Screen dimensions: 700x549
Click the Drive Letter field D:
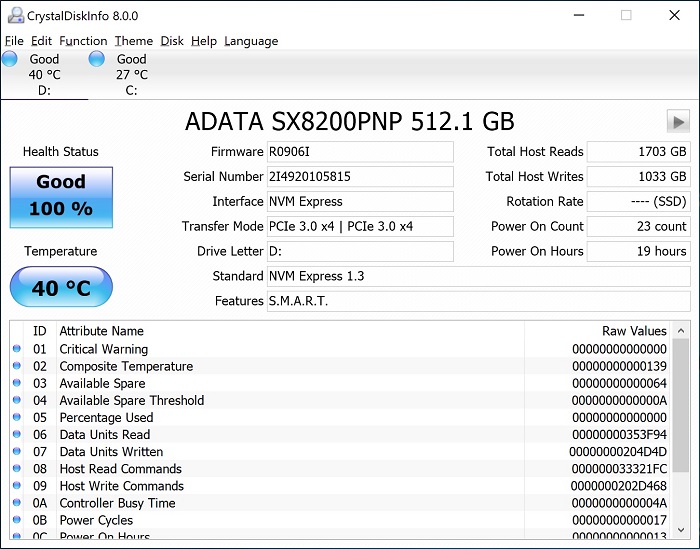tap(360, 251)
